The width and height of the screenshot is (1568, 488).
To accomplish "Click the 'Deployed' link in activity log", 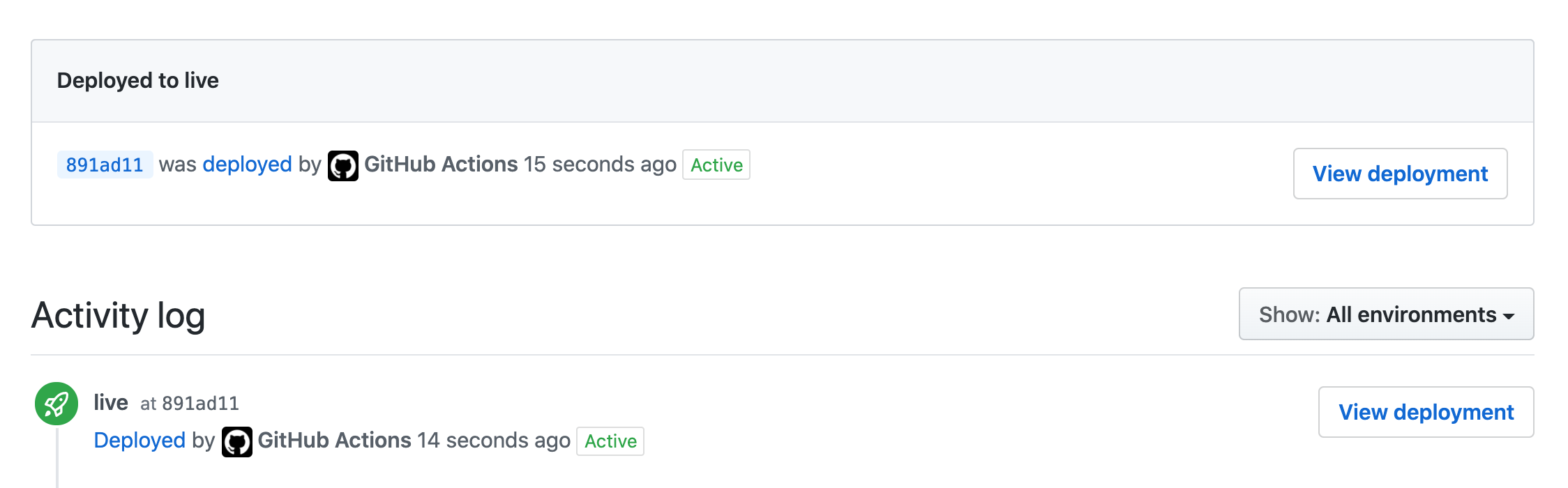I will pos(140,441).
